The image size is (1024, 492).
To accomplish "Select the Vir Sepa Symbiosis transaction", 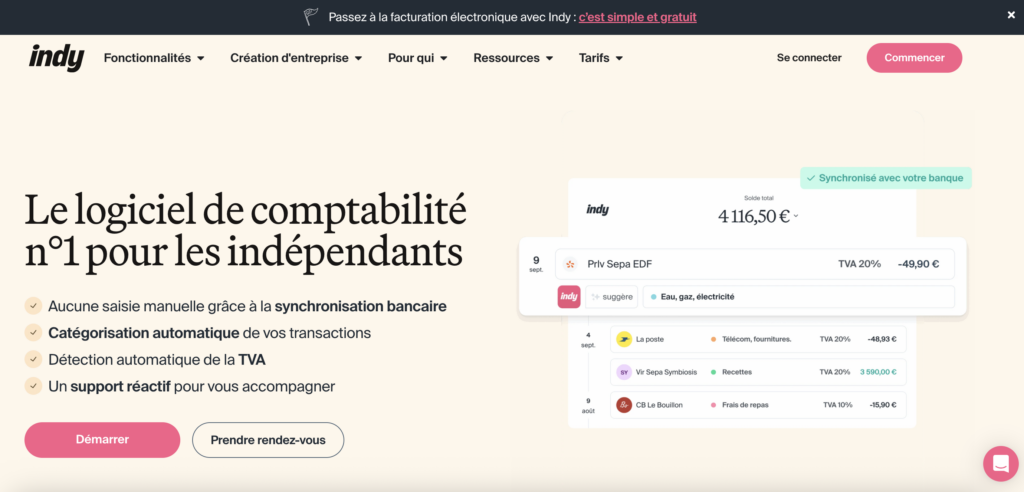I will 758,372.
